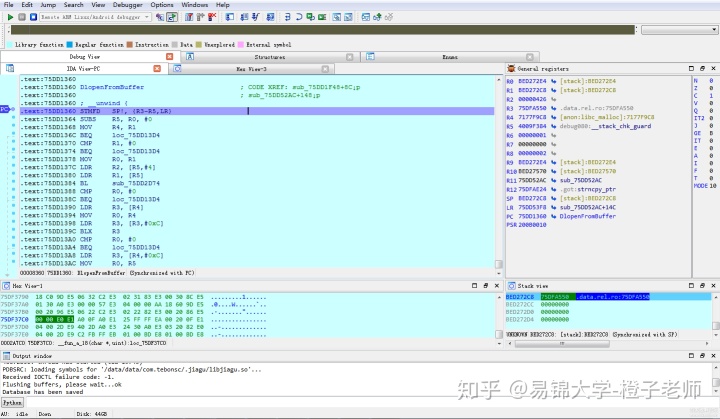Click the Stack view horizontal scrollbar
Image resolution: width=720 pixels, height=419 pixels.
pos(562,344)
